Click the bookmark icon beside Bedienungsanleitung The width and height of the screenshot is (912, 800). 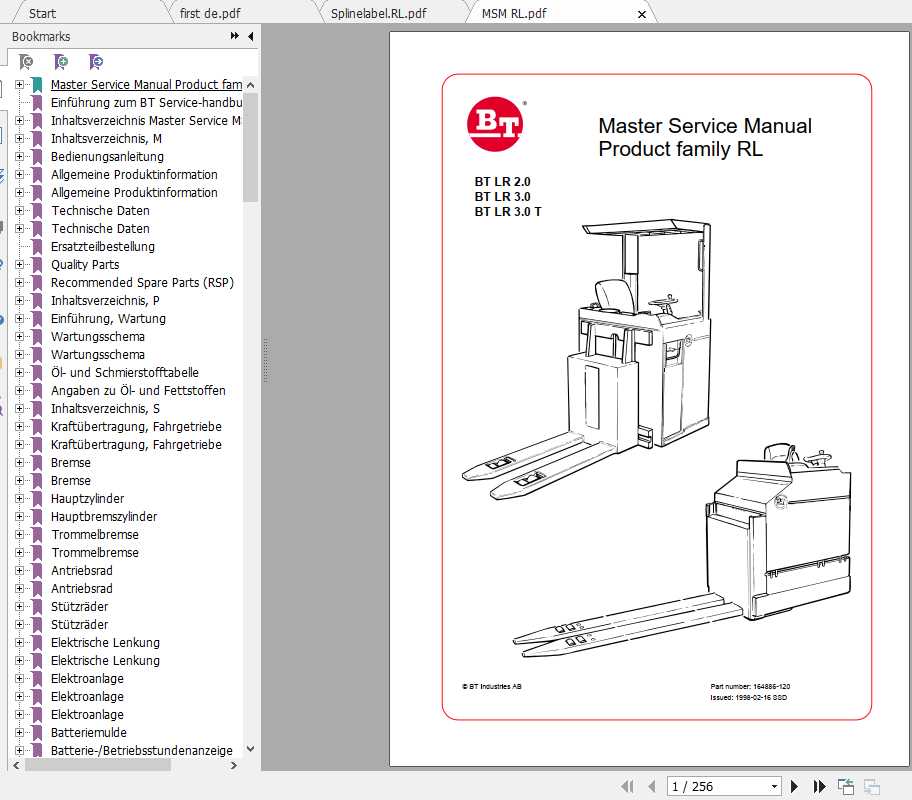tap(37, 157)
